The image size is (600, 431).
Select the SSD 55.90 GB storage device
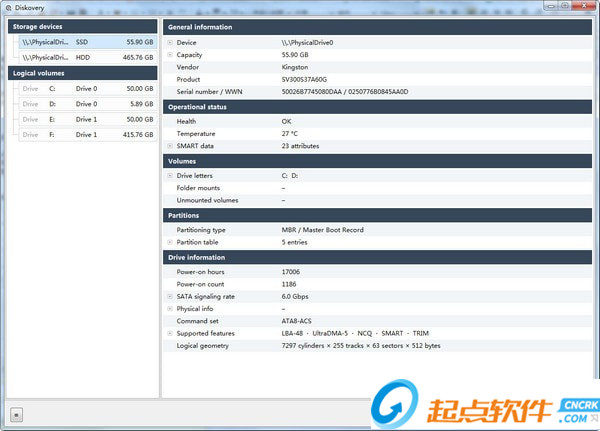[x=88, y=42]
